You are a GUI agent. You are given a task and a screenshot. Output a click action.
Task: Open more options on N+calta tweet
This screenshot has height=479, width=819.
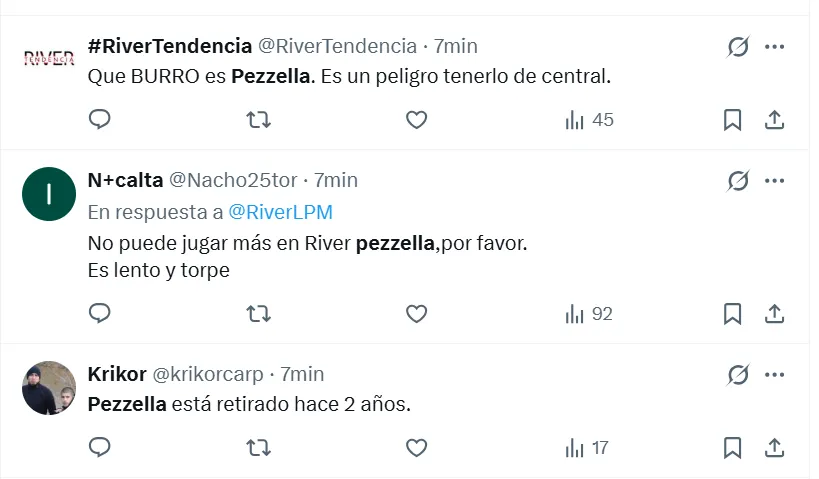[774, 180]
